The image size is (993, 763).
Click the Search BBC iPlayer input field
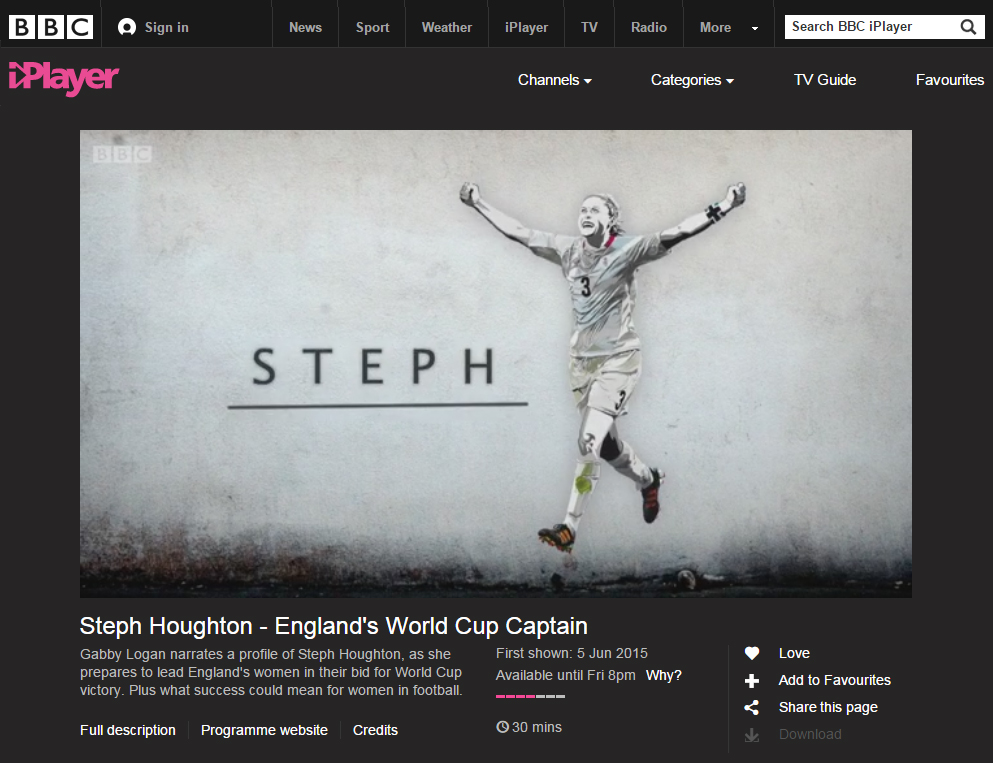868,27
